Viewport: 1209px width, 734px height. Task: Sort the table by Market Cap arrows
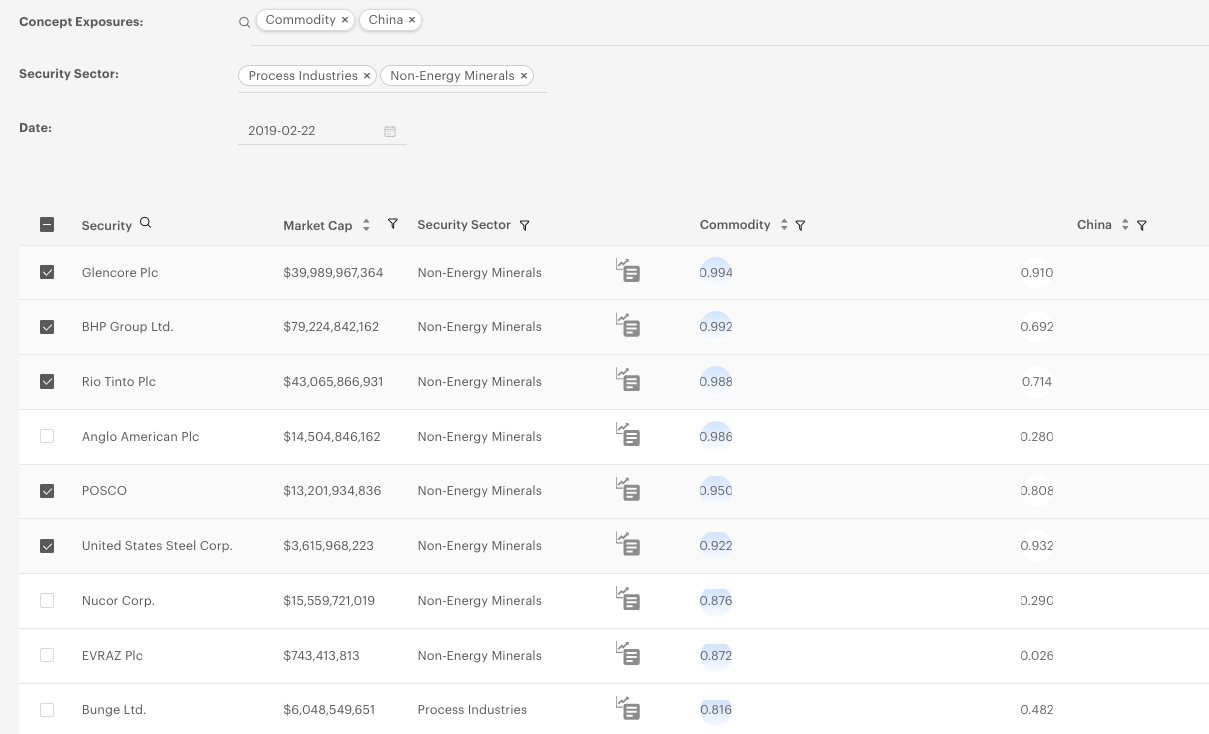click(x=366, y=225)
